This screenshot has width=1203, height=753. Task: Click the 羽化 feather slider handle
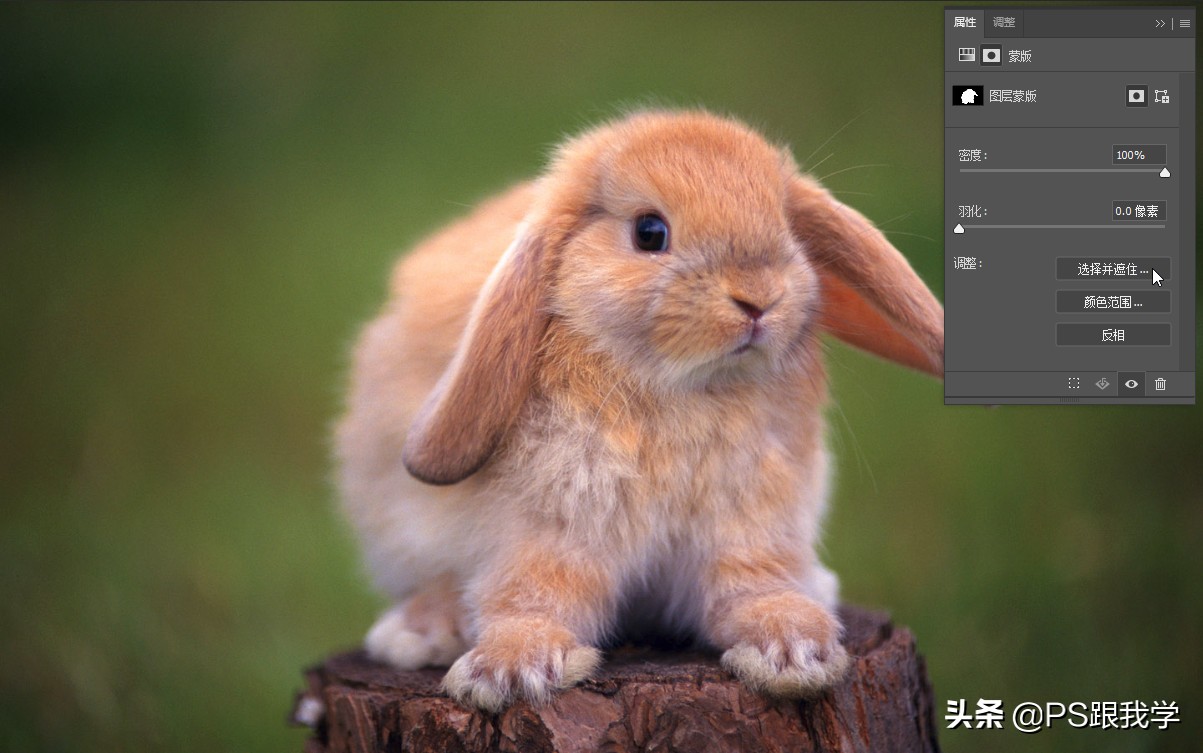(959, 229)
